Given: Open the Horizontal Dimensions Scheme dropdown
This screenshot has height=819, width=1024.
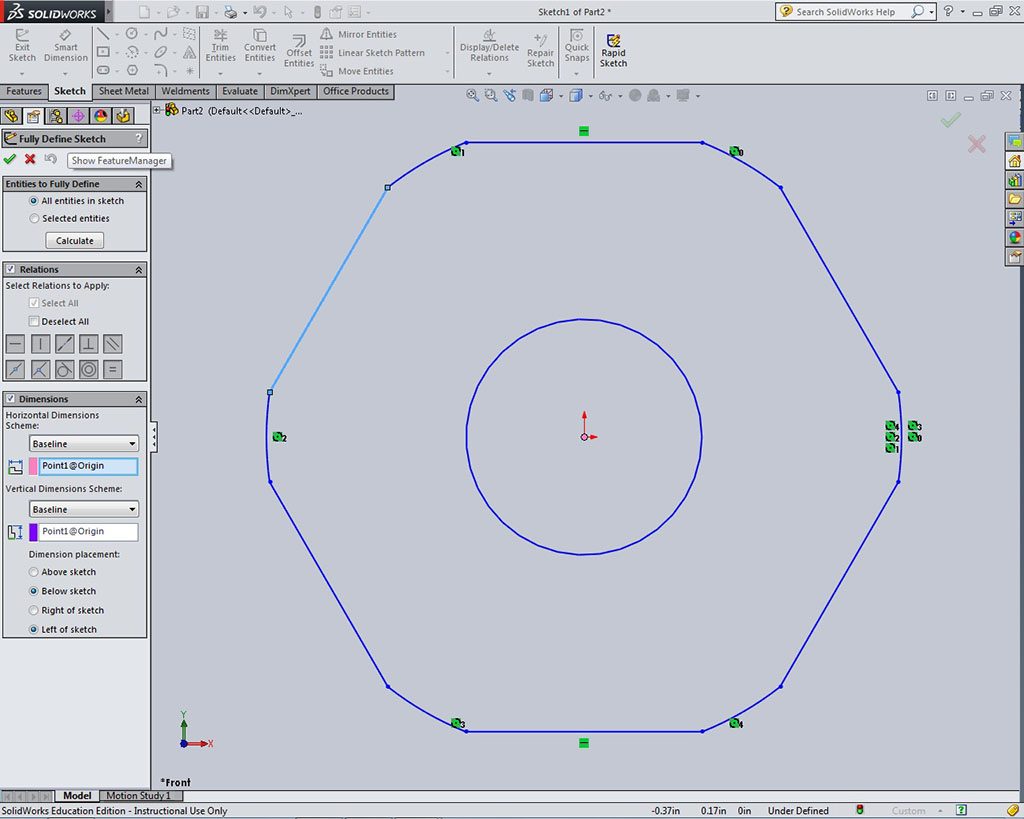Looking at the screenshot, I should click(84, 444).
